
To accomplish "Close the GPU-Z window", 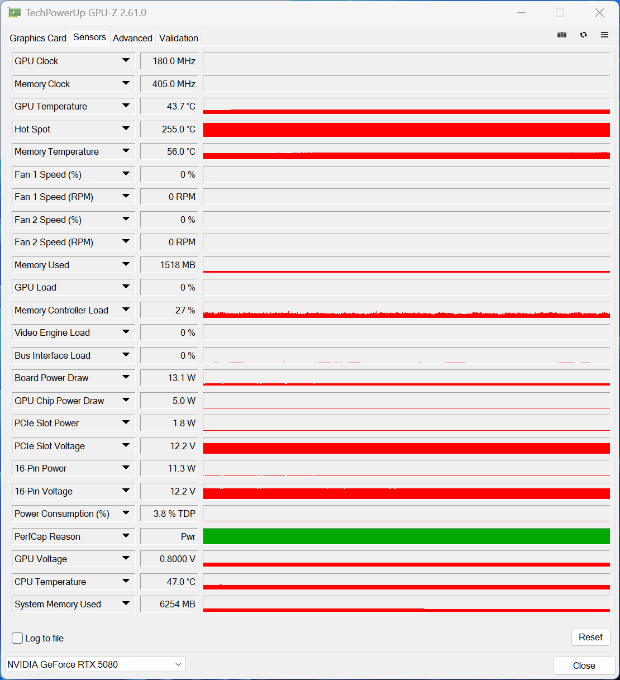I will [x=600, y=13].
